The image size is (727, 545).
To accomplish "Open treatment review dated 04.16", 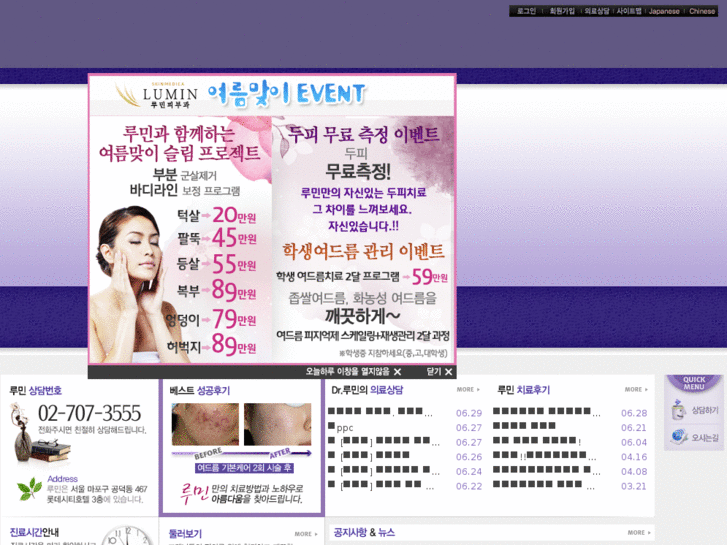I will tap(545, 456).
